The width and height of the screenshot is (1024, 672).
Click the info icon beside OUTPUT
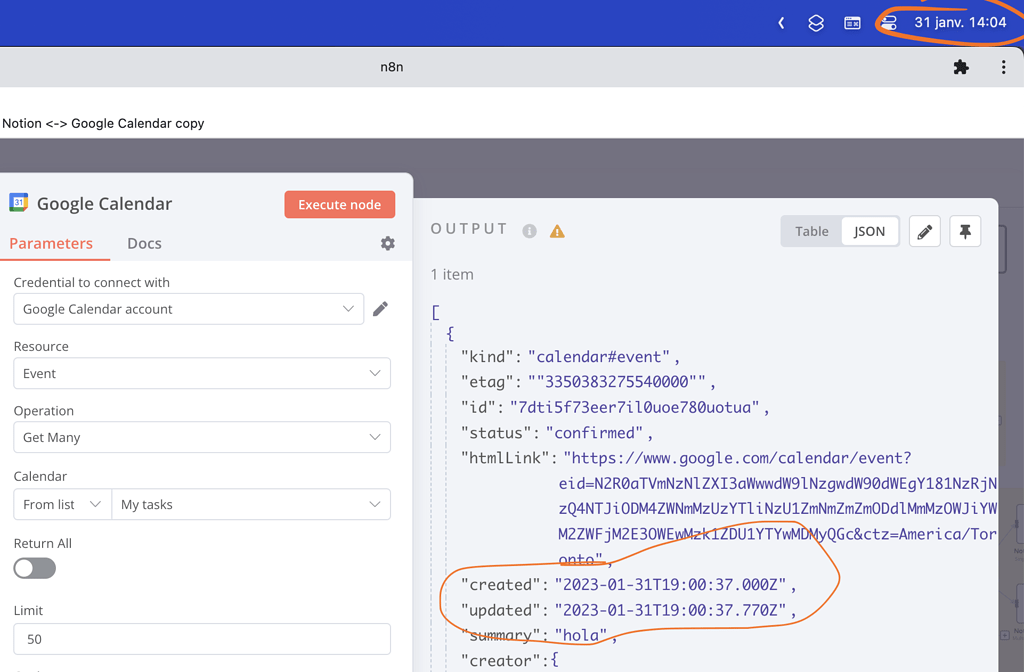click(x=529, y=230)
